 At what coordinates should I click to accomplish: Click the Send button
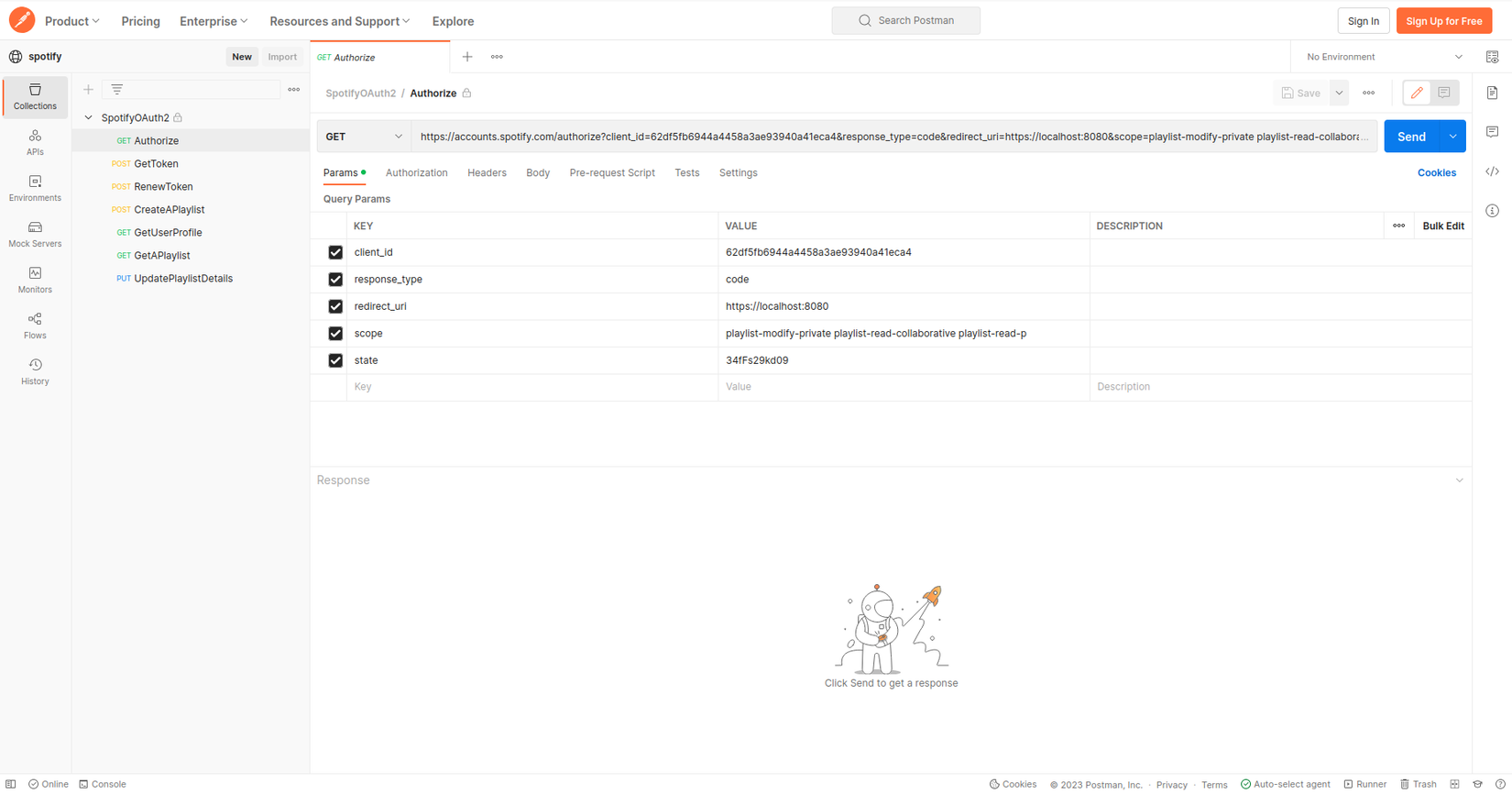(x=1412, y=137)
